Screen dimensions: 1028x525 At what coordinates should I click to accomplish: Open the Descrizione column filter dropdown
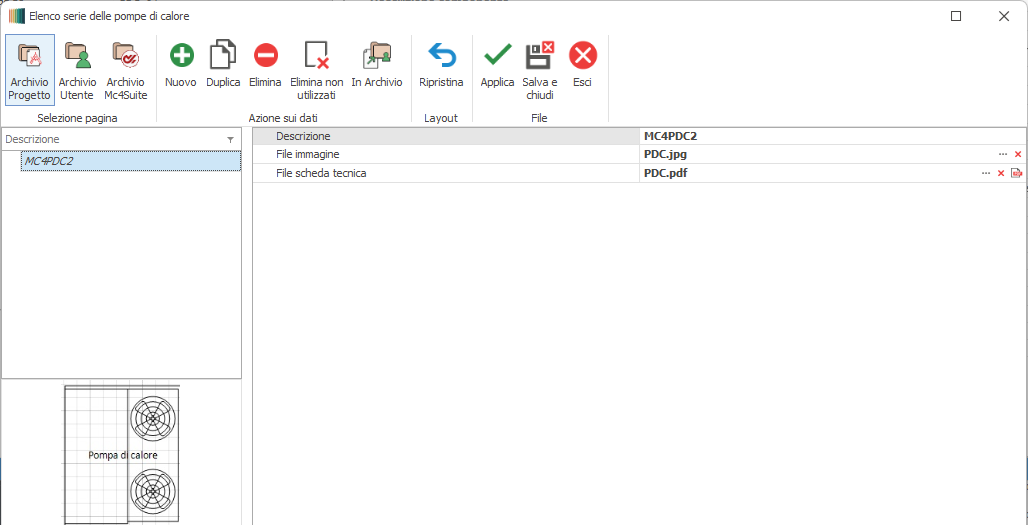coord(231,140)
